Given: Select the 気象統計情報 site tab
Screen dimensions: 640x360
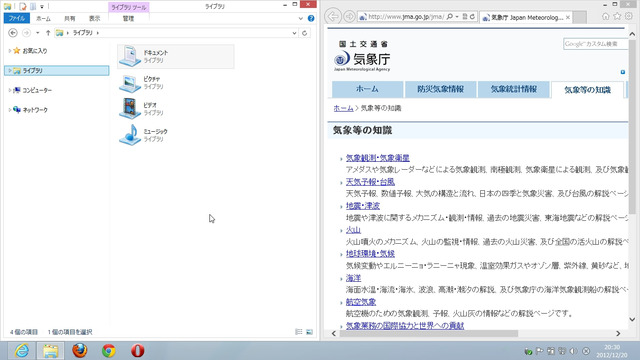Looking at the screenshot, I should (513, 89).
